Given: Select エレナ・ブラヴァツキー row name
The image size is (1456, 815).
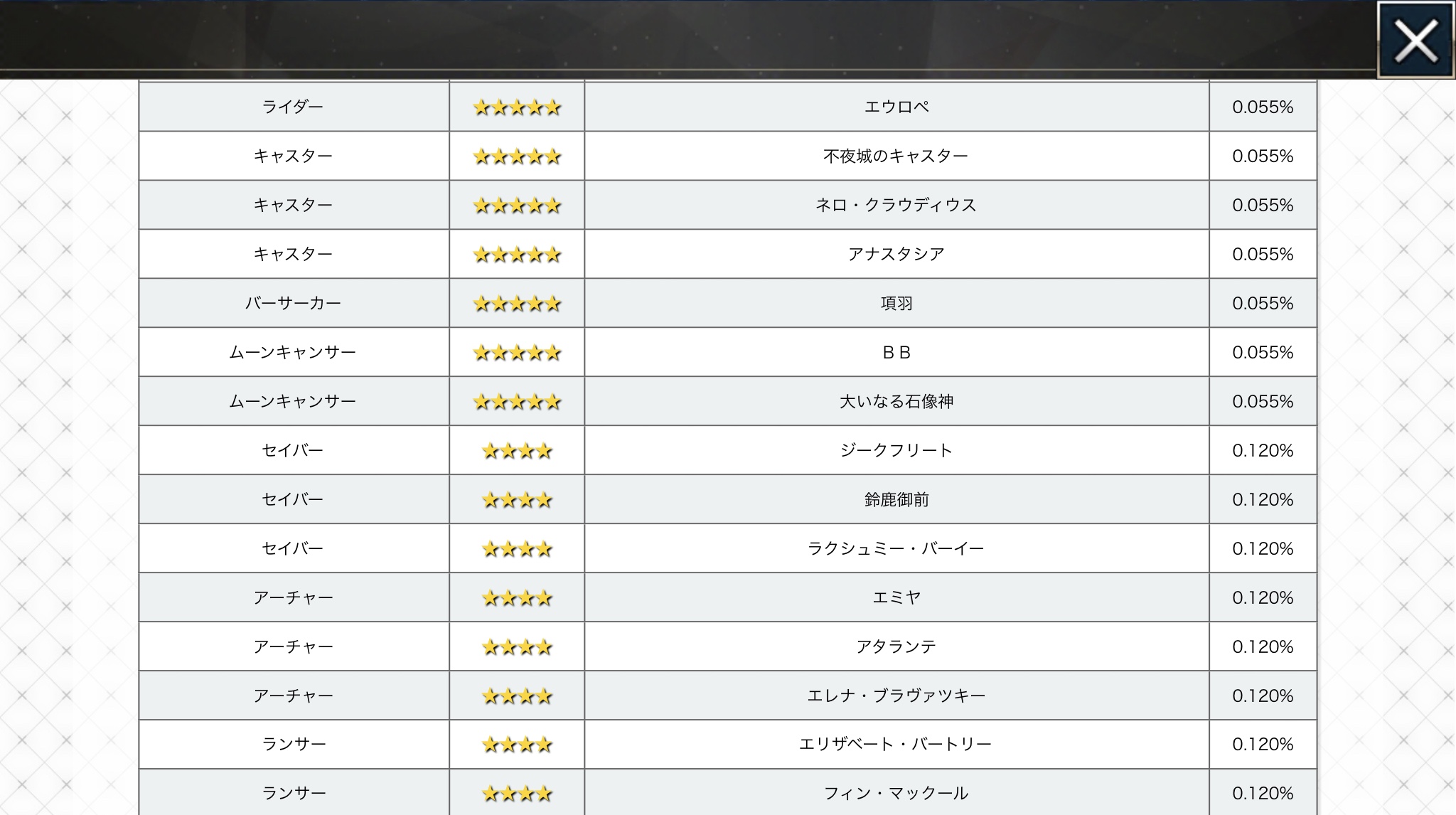Looking at the screenshot, I should pyautogui.click(x=896, y=696).
